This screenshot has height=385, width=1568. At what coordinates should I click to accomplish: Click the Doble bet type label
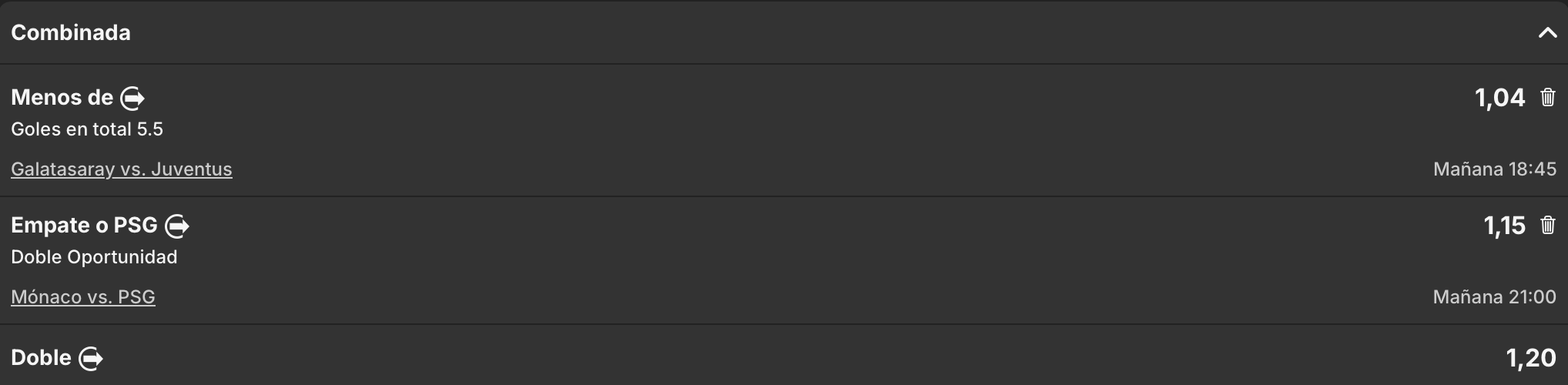tap(41, 358)
